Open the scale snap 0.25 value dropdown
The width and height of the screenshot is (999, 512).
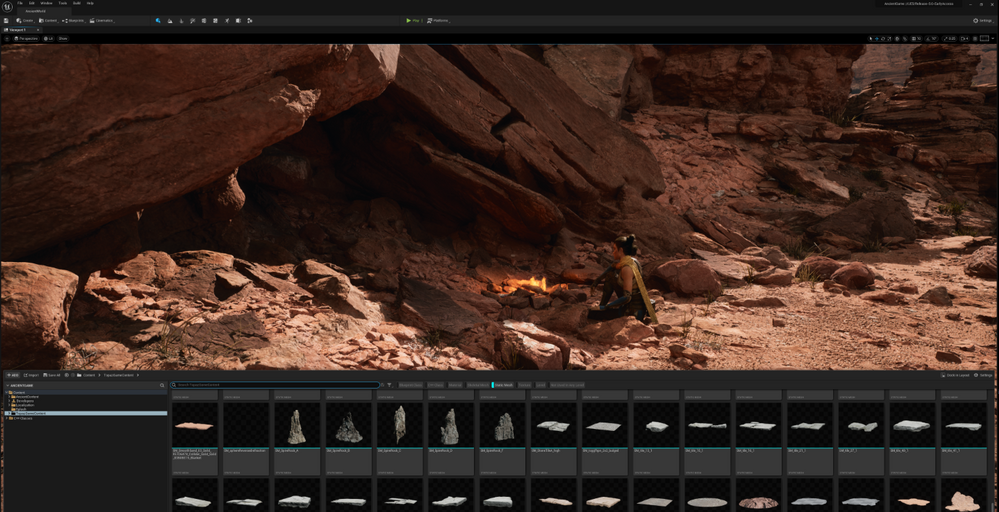point(952,38)
